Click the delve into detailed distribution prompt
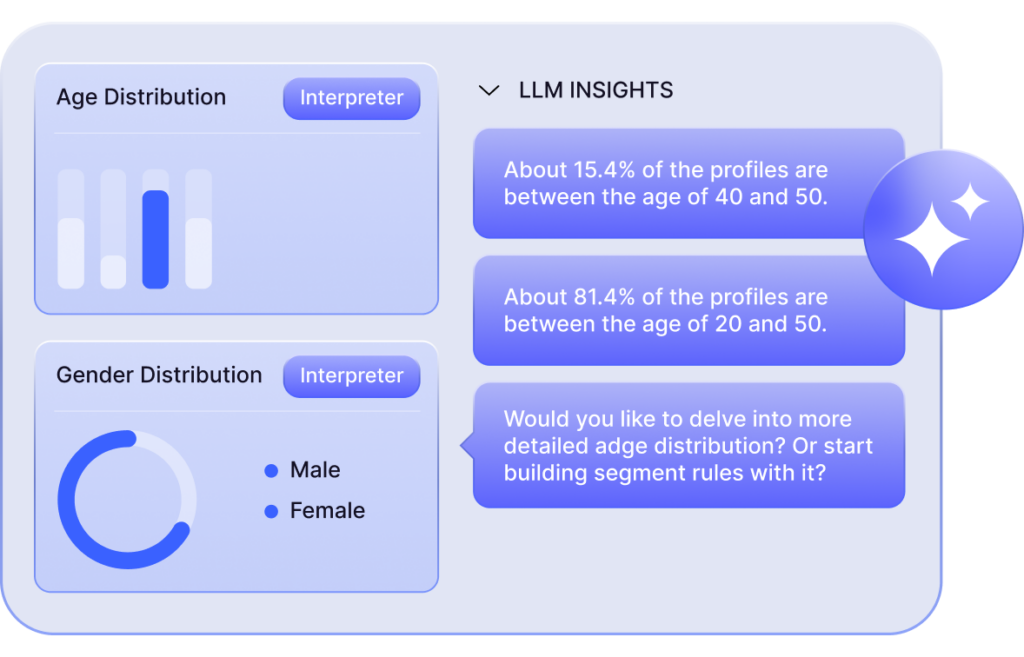The image size is (1024, 657). tap(688, 445)
